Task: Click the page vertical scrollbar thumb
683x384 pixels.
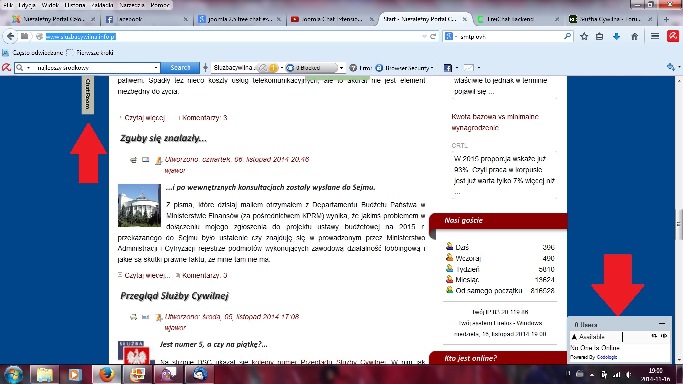Action: tap(678, 224)
